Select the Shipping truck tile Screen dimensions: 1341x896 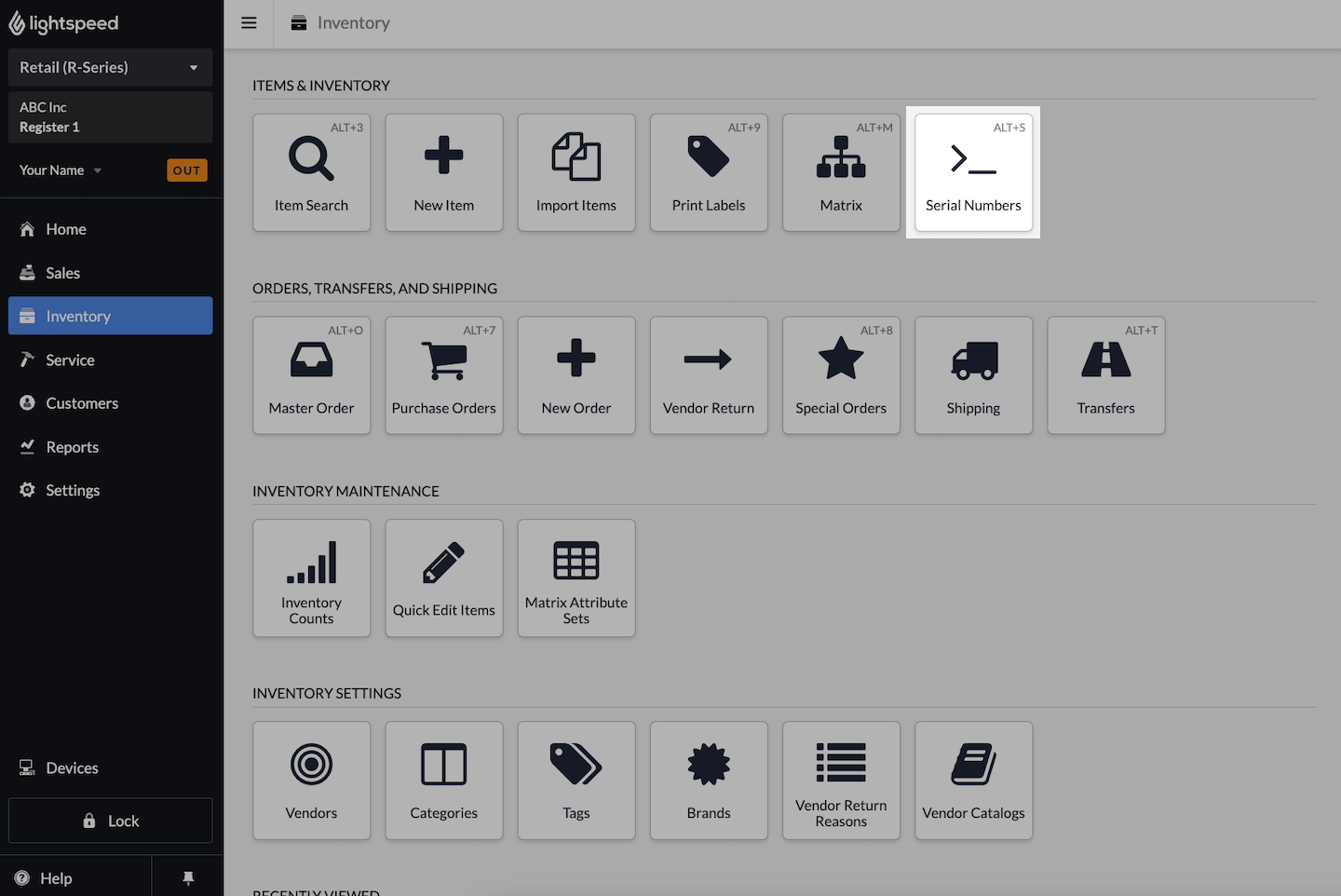(x=973, y=375)
